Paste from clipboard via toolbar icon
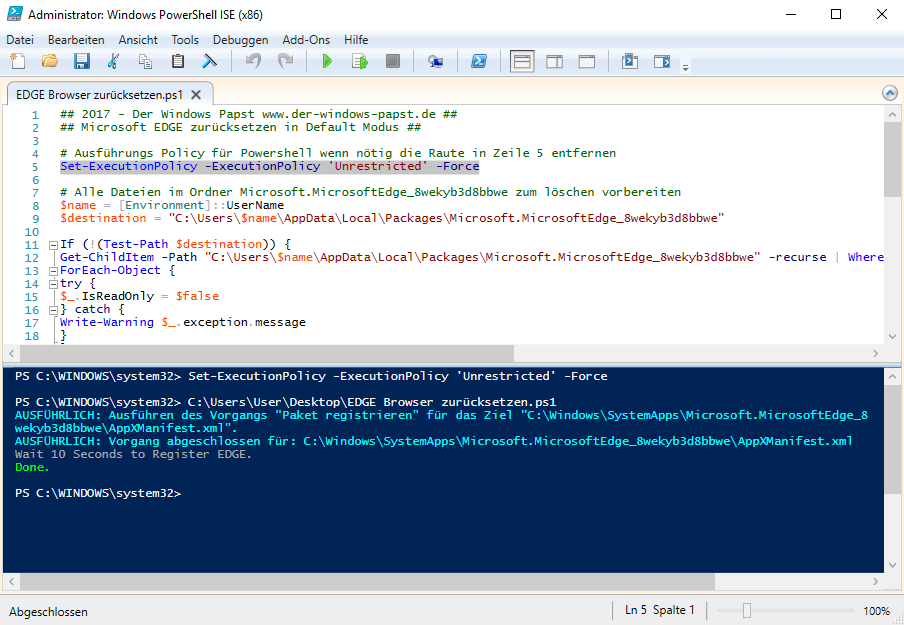Screen dimensions: 904x625 click(178, 62)
